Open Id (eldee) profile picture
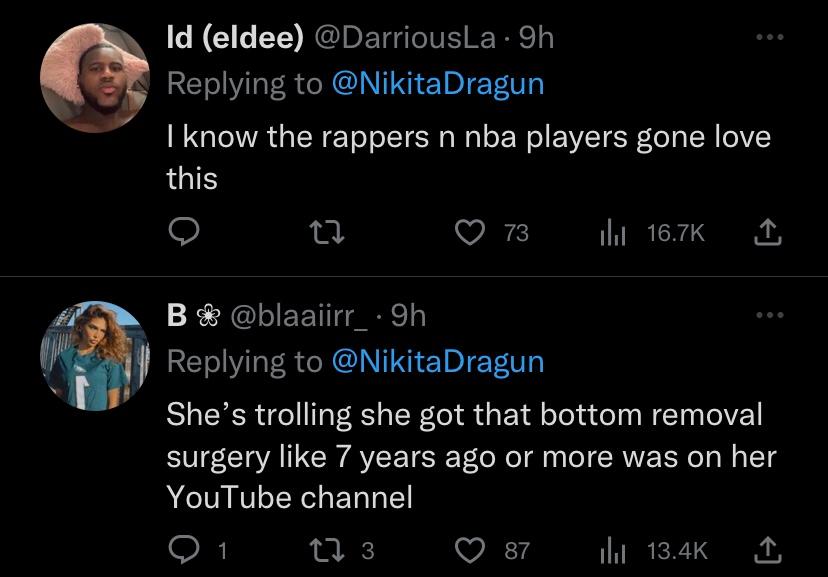 93,78
